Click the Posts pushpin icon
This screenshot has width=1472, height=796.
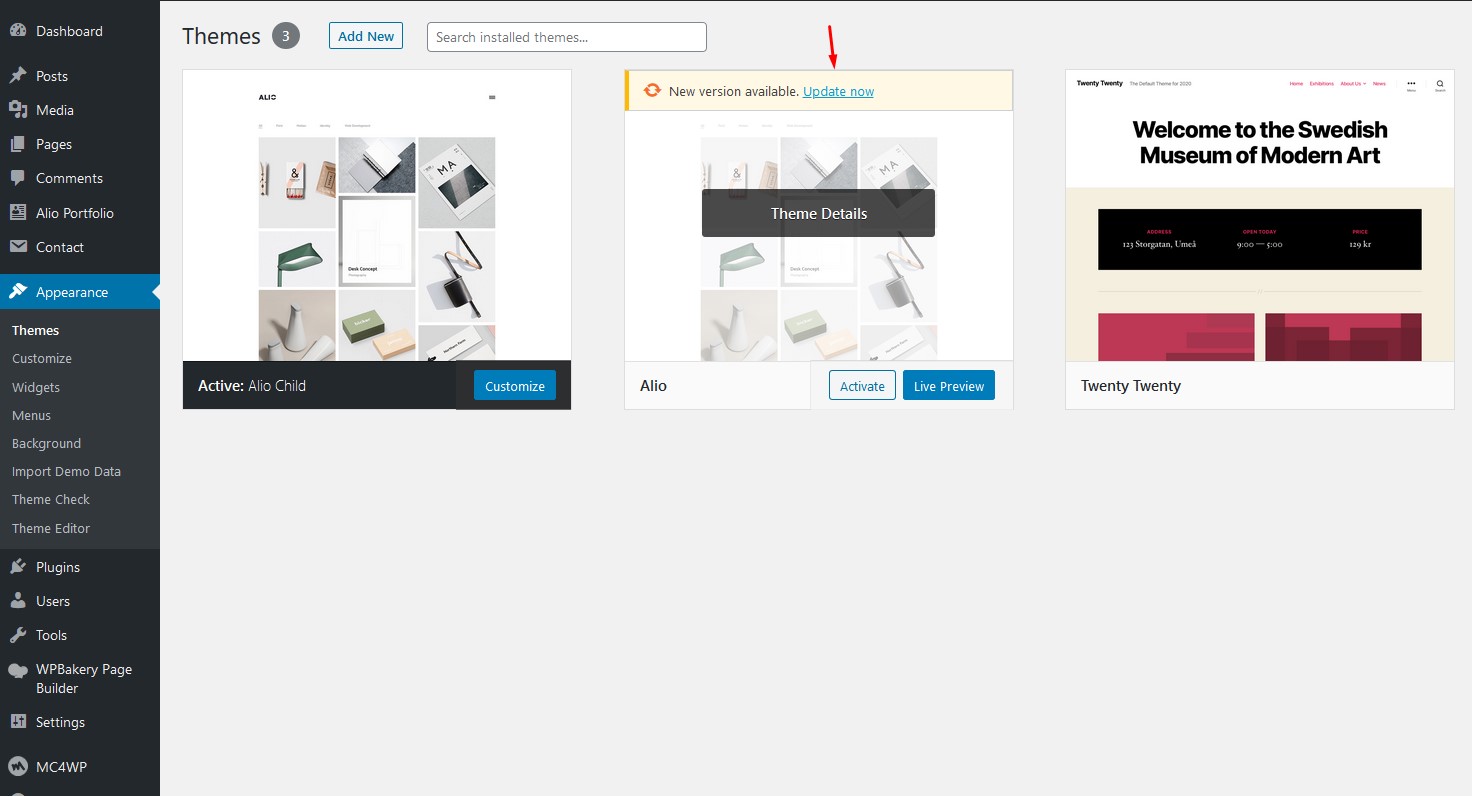[x=18, y=76]
